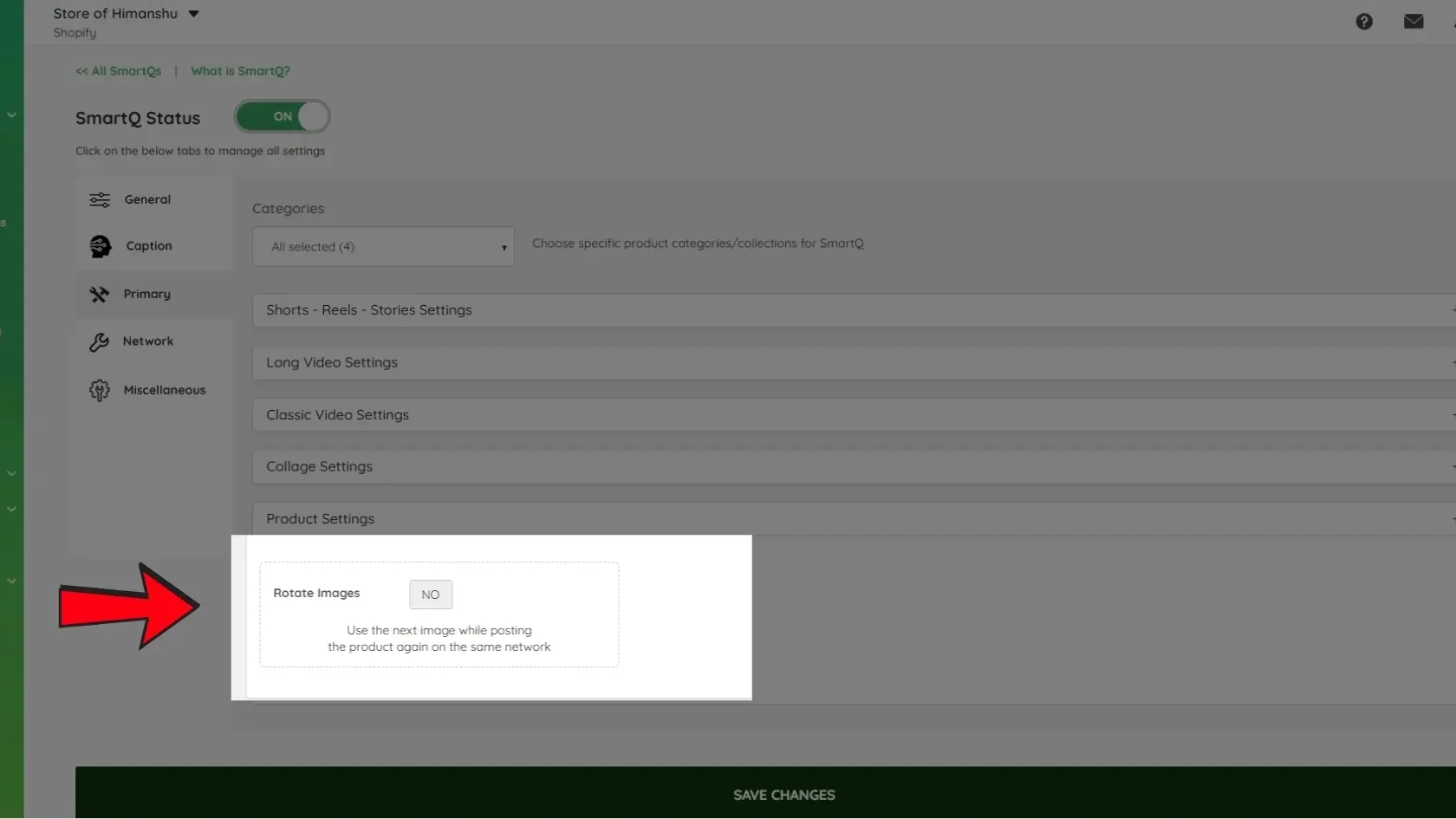Expand Shorts - Reels - Stories Settings

tap(854, 310)
